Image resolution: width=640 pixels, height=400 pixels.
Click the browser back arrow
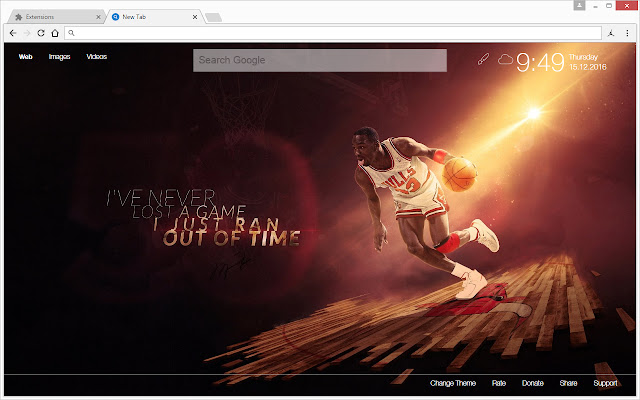coord(11,32)
